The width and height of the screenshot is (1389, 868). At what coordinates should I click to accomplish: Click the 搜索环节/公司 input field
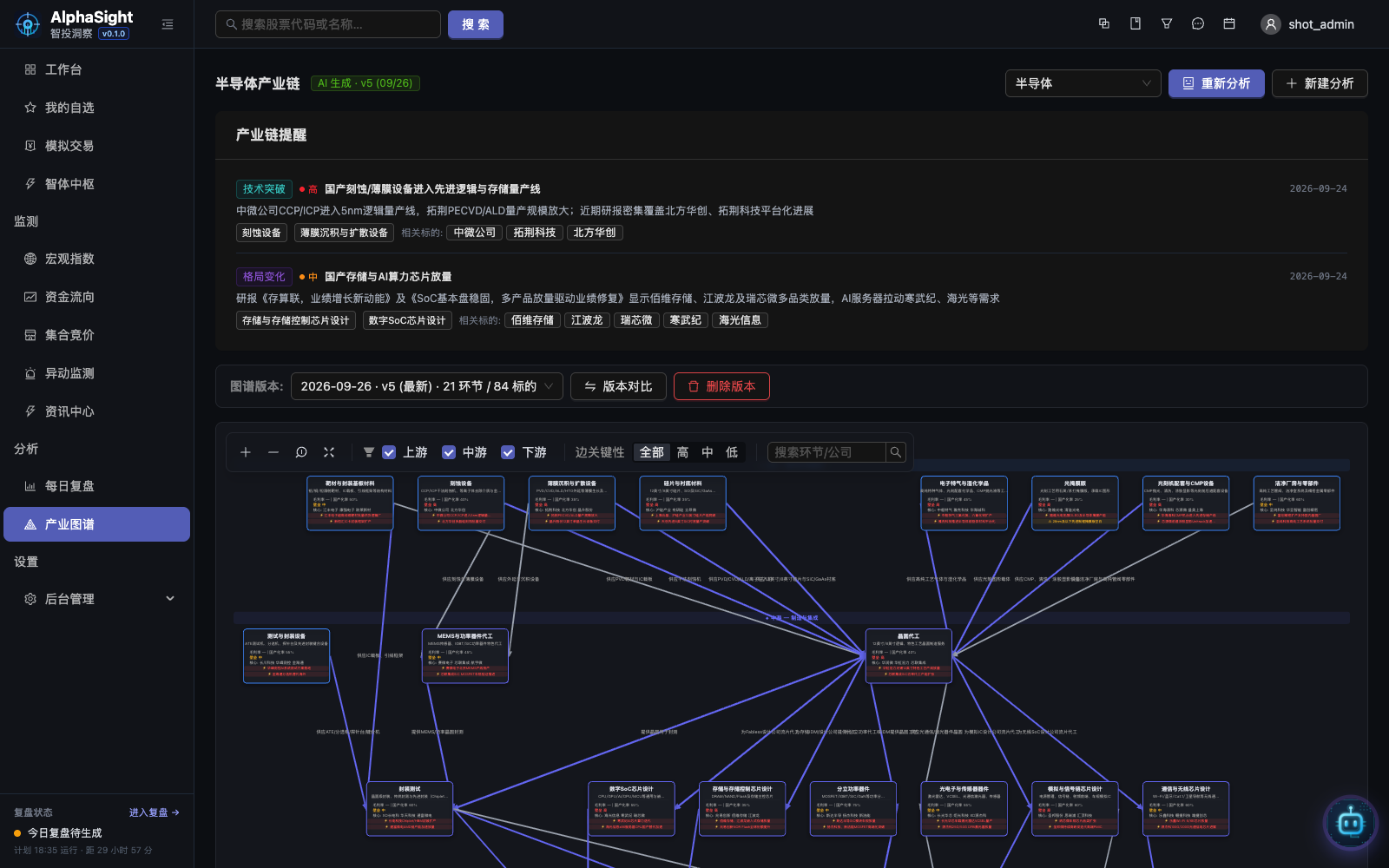826,452
